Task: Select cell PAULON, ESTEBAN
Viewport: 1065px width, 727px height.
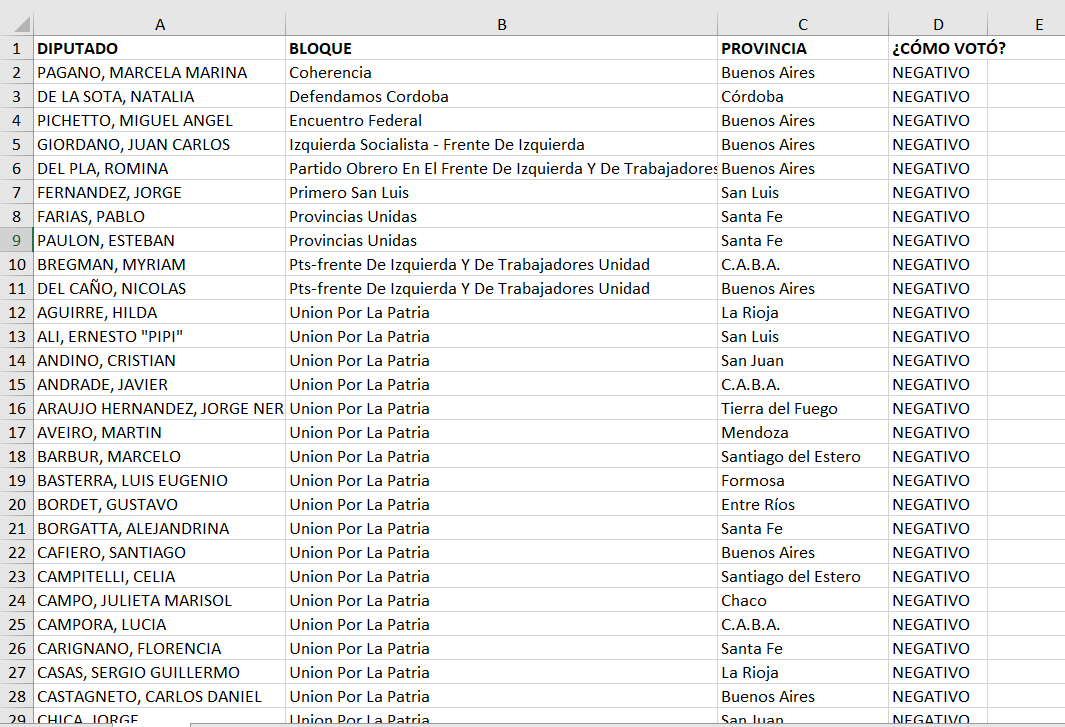Action: pos(160,241)
